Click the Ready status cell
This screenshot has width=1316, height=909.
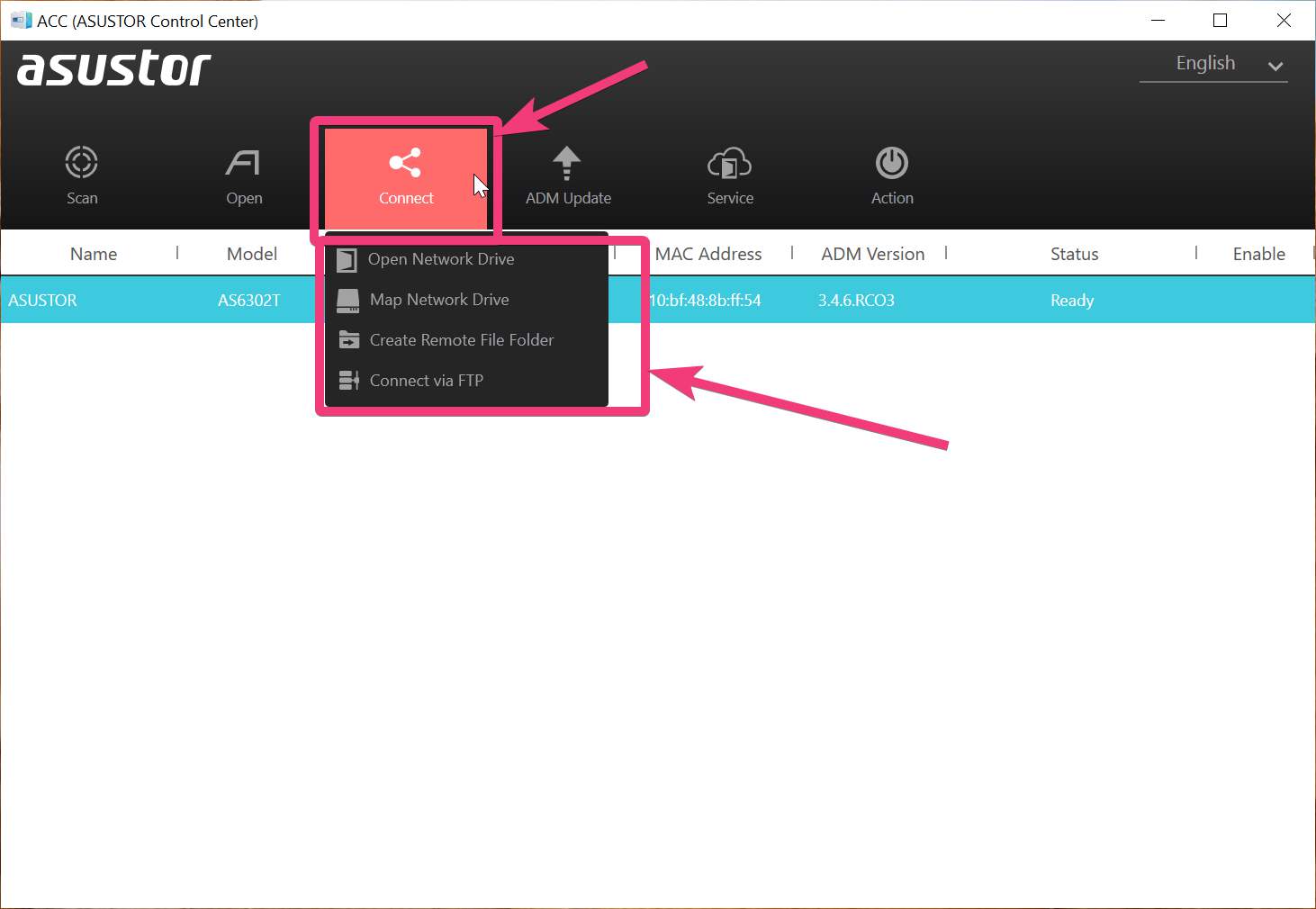tap(1072, 301)
